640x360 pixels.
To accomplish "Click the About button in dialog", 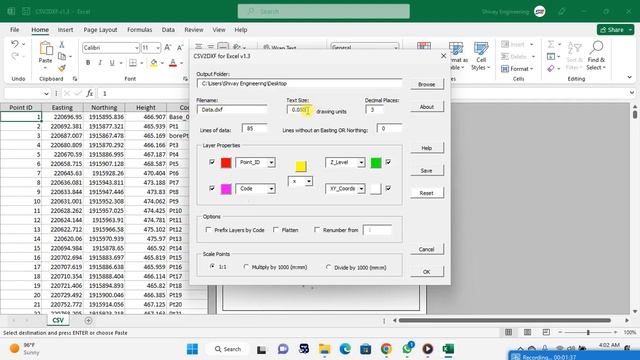I will [x=427, y=107].
